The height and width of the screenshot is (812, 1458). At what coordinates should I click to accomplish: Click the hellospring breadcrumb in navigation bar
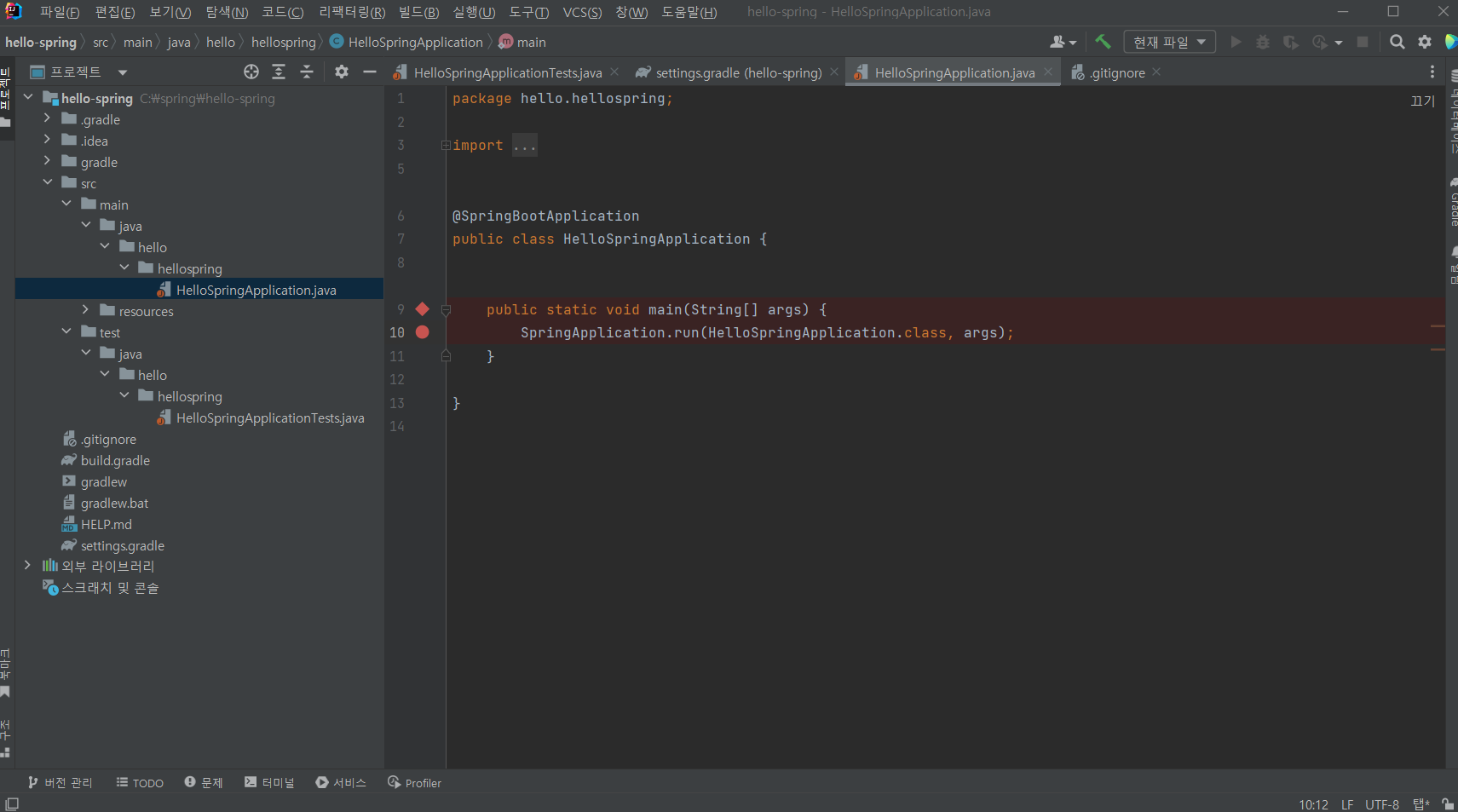pos(283,42)
